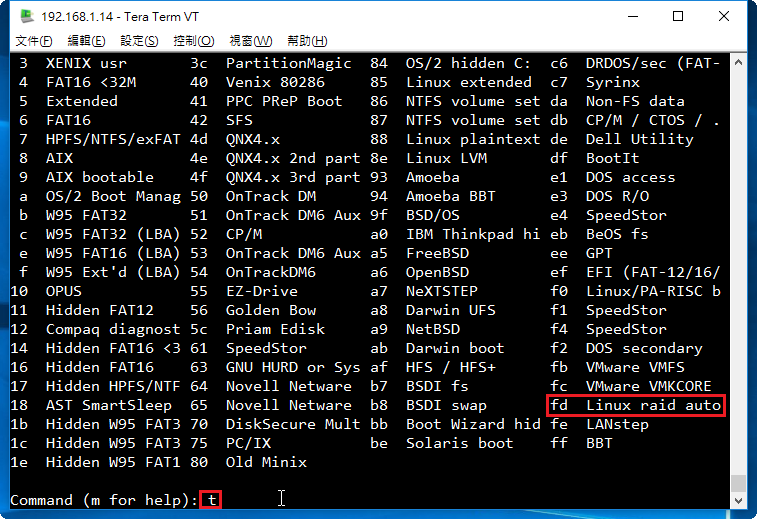Click the scrollbar down arrow
This screenshot has height=519, width=757.
[738, 501]
